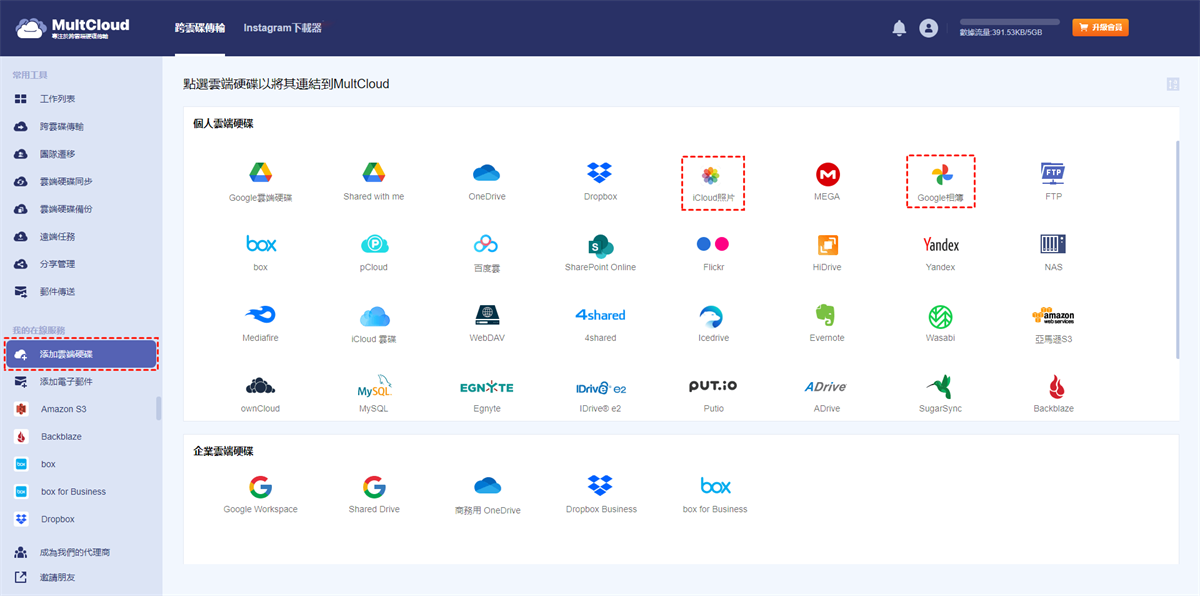Switch to Instagram下載器 tab
Viewport: 1200px width, 596px height.
(x=283, y=28)
